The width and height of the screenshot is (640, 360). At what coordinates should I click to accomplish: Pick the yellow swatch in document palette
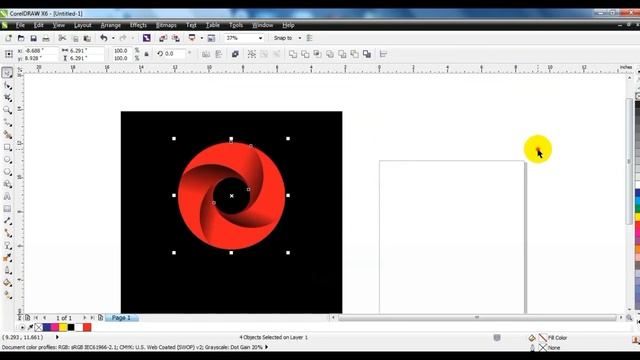click(x=63, y=327)
